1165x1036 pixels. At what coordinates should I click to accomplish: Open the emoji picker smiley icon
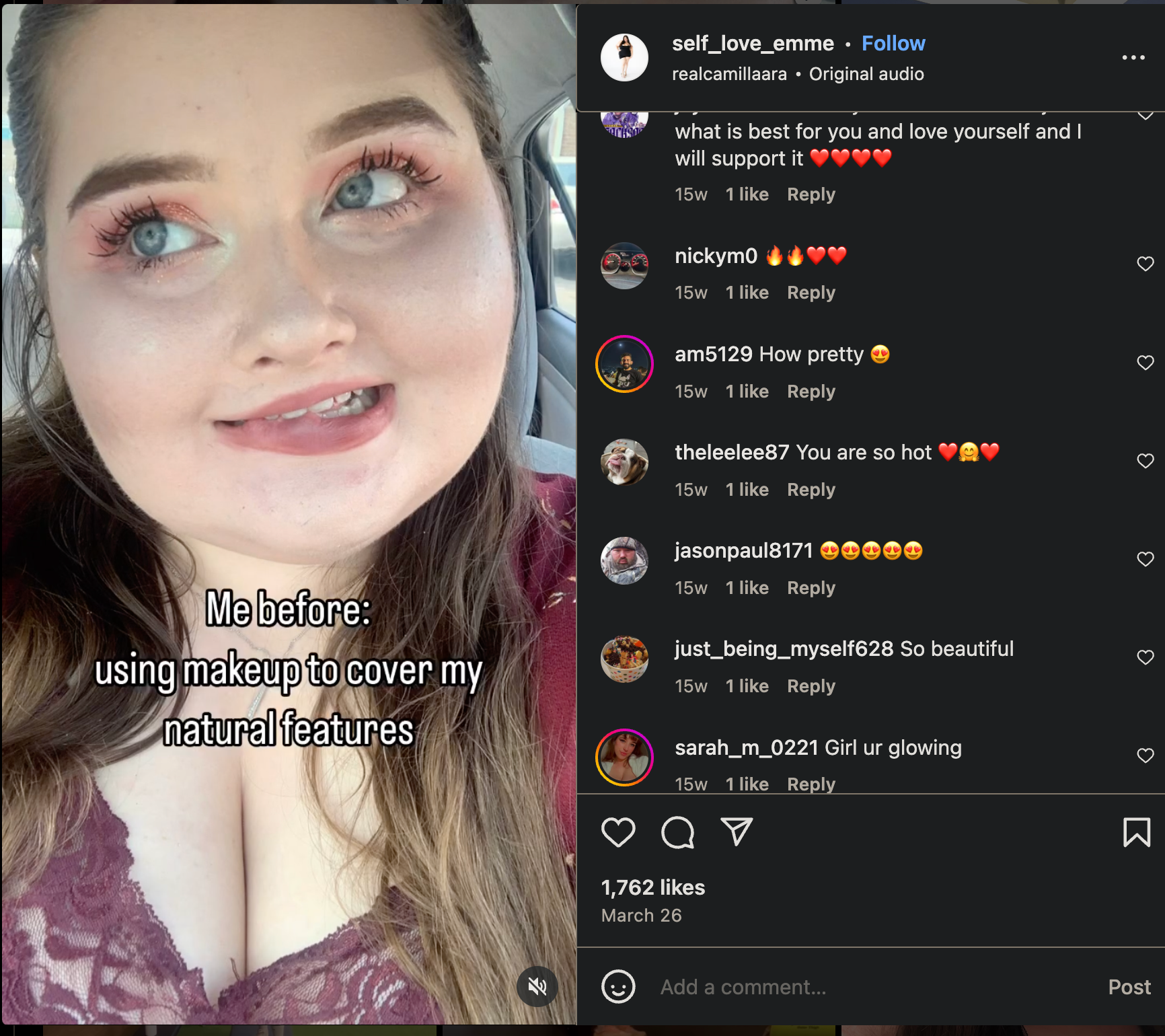[617, 987]
